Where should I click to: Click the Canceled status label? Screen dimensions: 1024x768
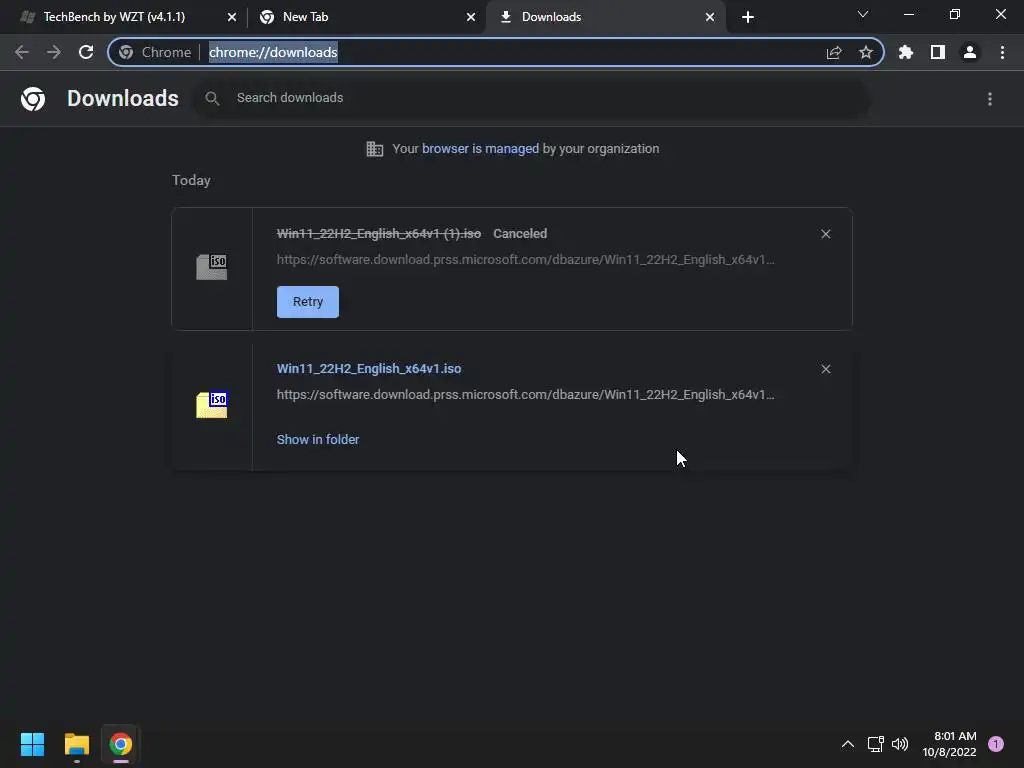520,234
